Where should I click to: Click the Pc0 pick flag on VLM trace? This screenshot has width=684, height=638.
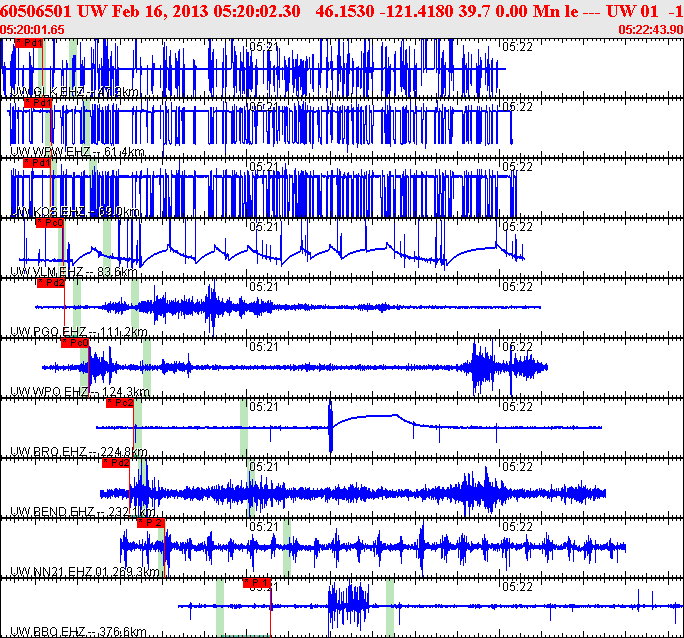coord(49,223)
